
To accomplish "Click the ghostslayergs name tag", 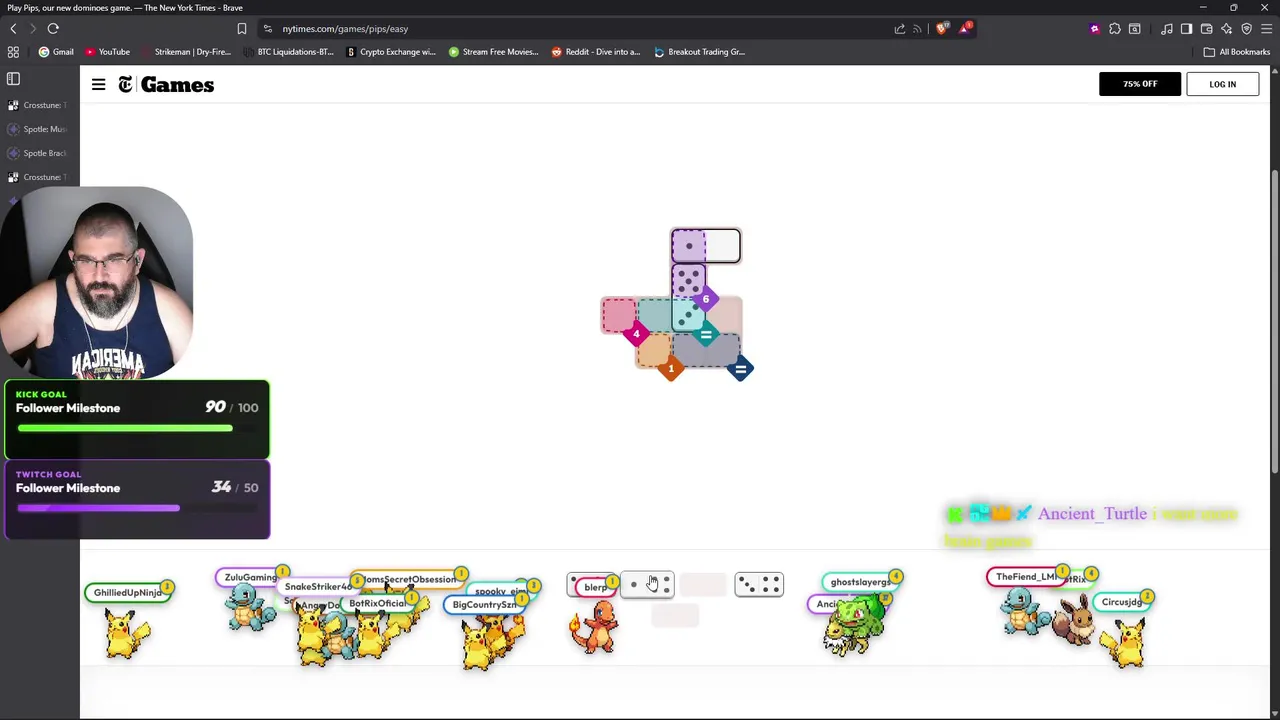I will coord(861,582).
